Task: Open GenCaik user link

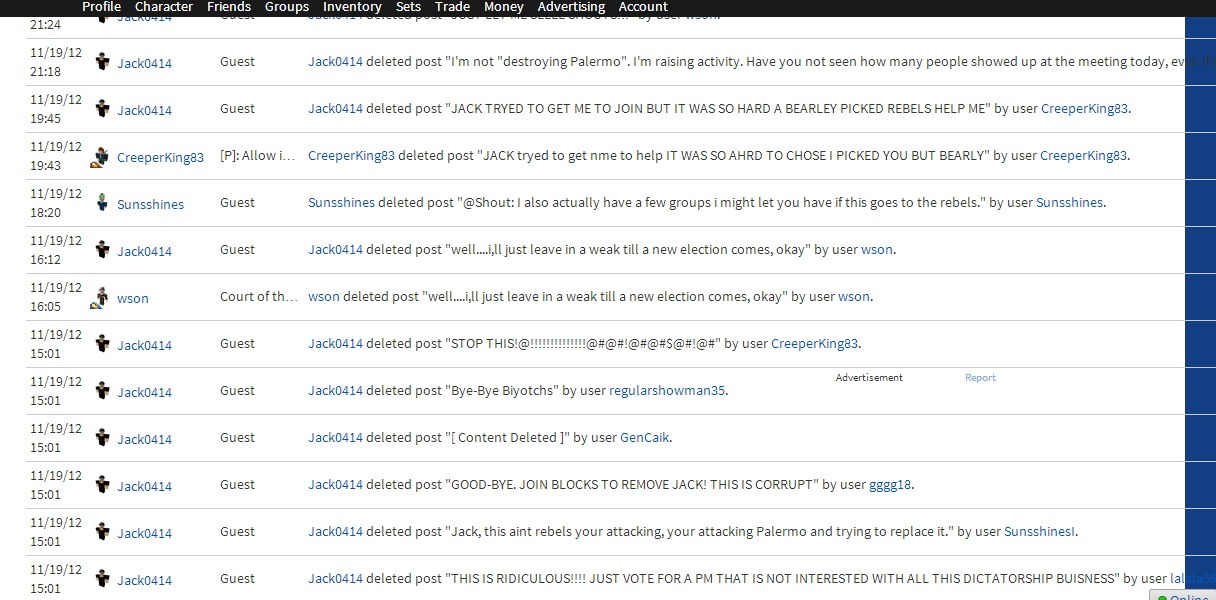Action: 645,437
